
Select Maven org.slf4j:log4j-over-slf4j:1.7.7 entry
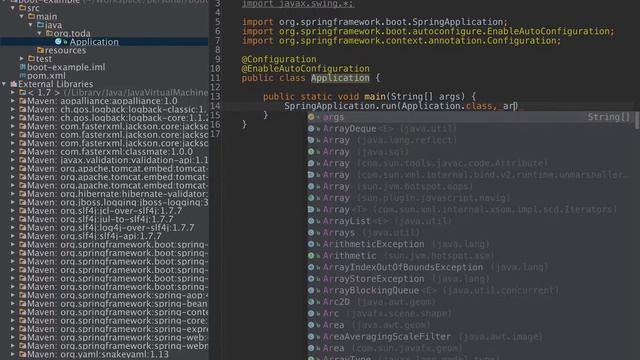[111, 227]
